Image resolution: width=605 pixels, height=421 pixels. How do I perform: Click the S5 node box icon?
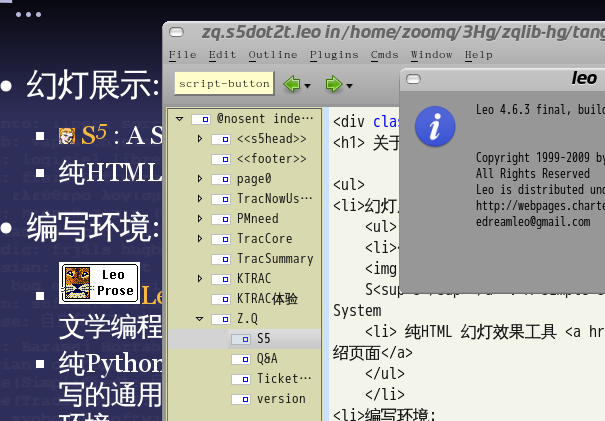pyautogui.click(x=241, y=339)
